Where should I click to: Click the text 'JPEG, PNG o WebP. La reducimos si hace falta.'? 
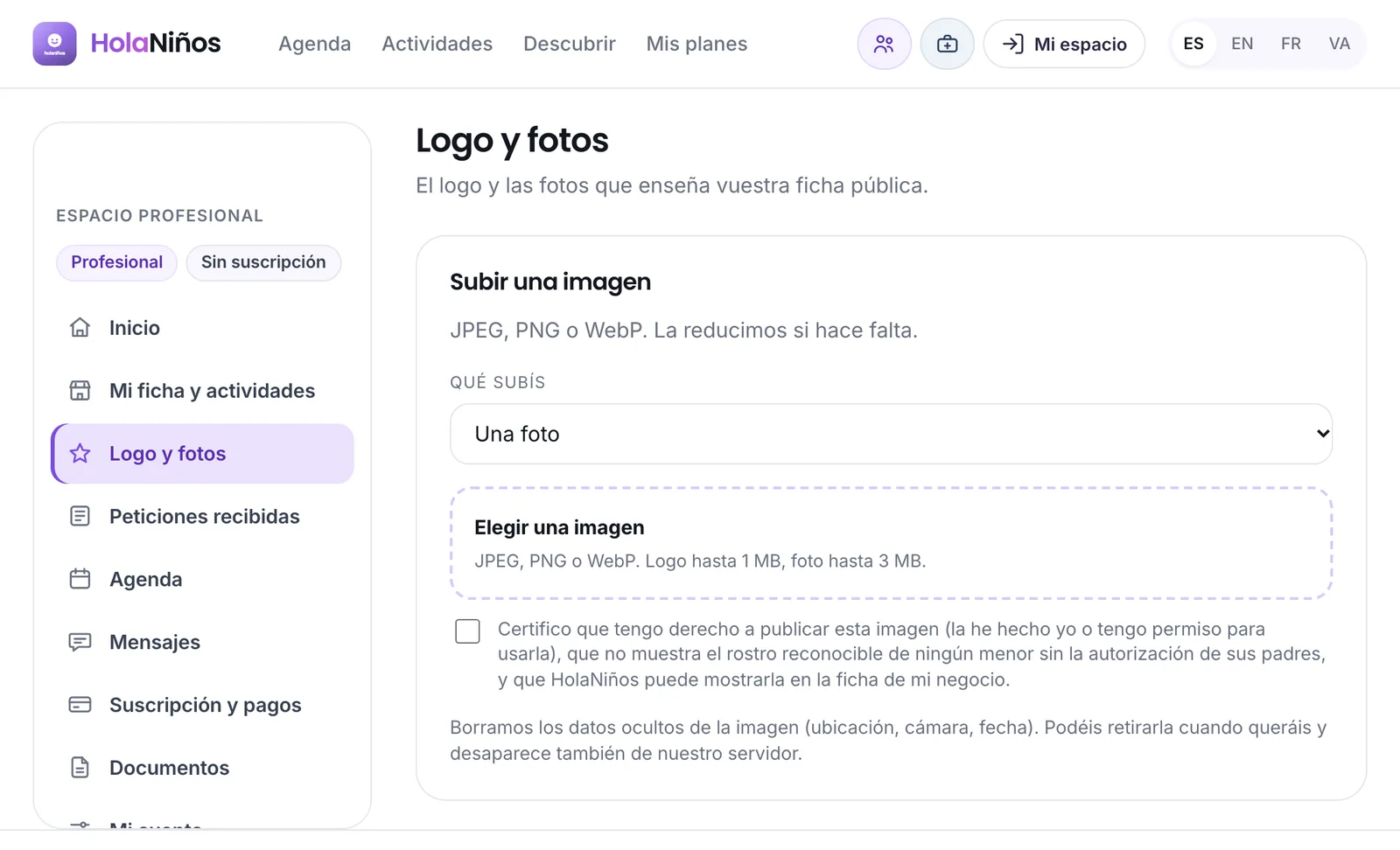pos(683,331)
